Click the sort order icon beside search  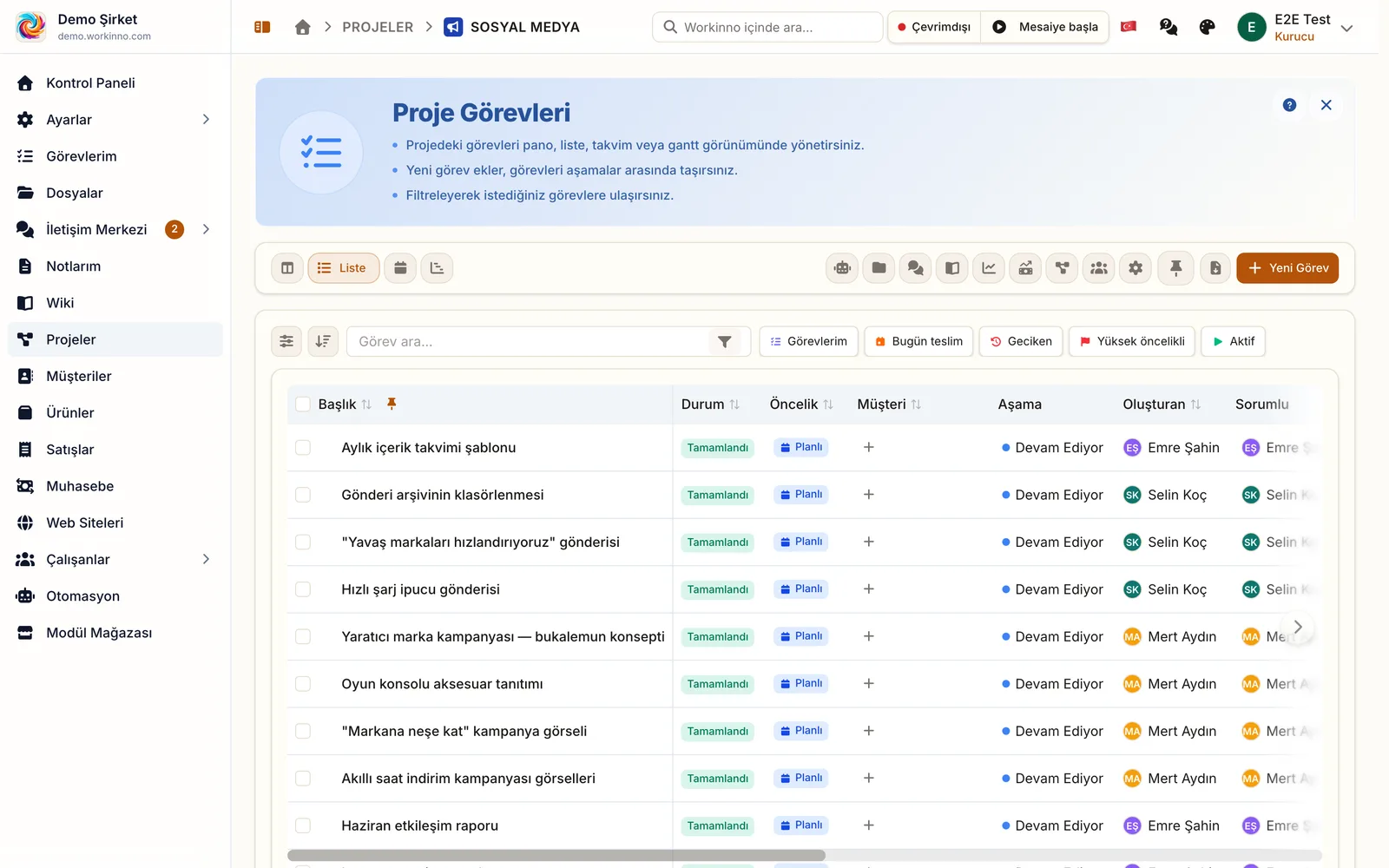coord(323,342)
